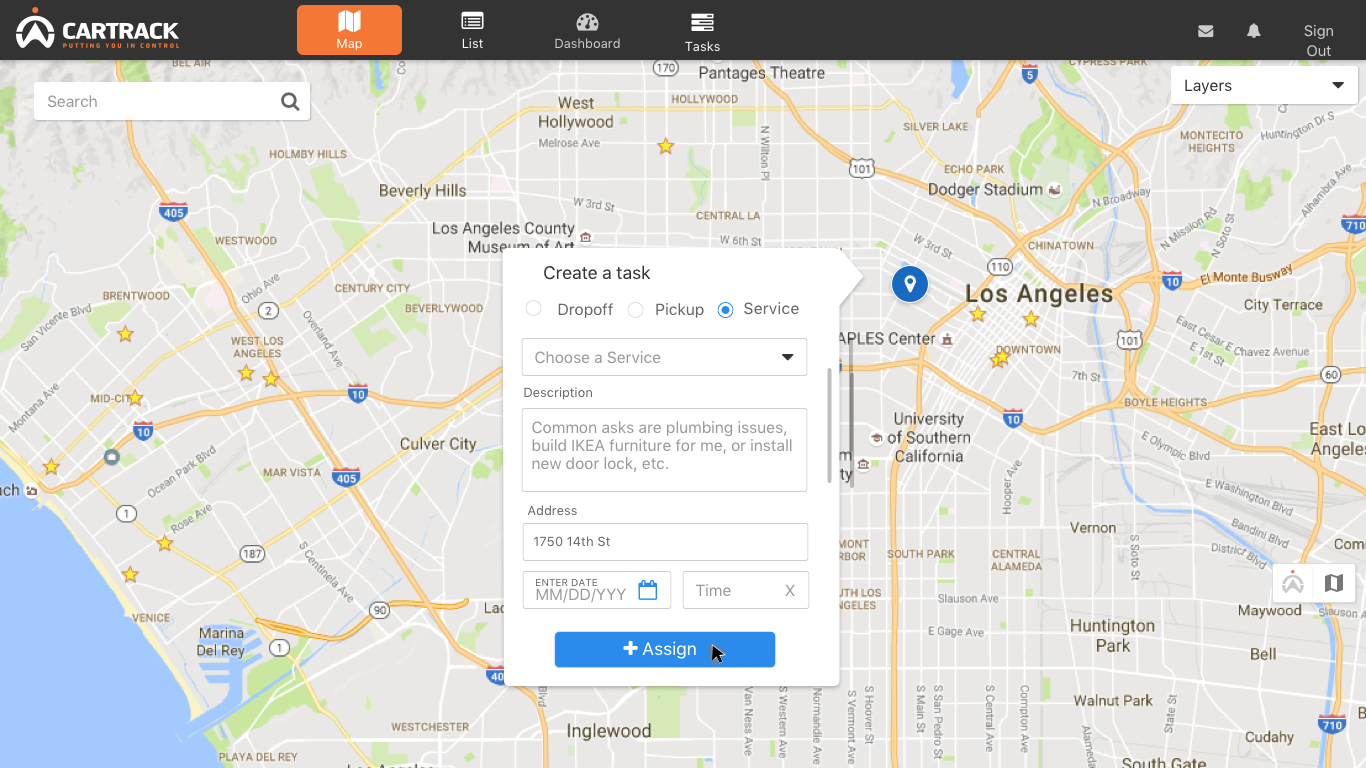The image size is (1366, 768).
Task: Click the right star marker under Los Angeles label
Action: pos(1031,319)
